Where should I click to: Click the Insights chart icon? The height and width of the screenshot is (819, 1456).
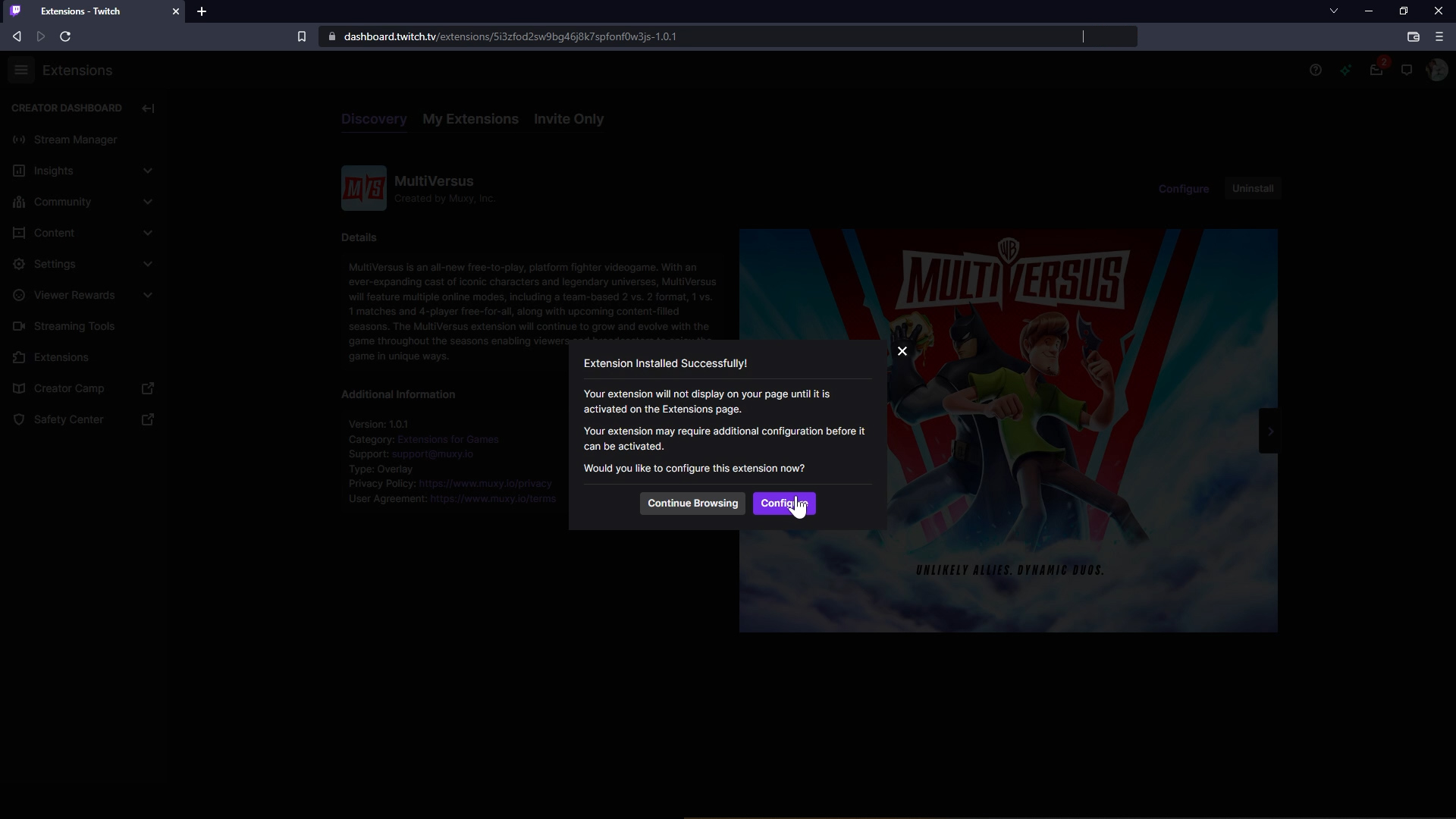coord(19,171)
